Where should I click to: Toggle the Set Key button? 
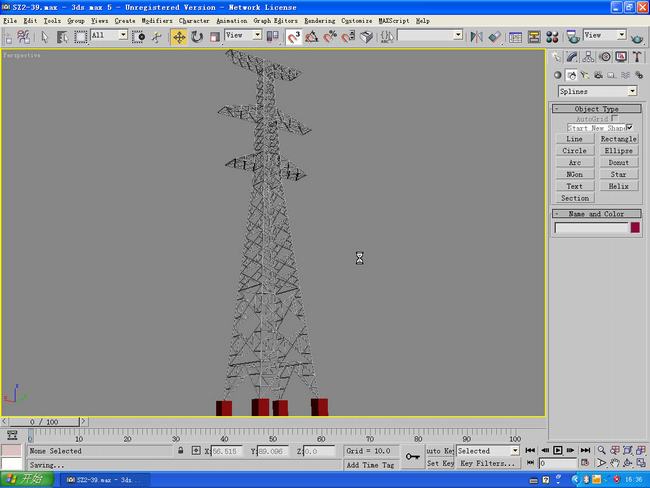tap(440, 463)
